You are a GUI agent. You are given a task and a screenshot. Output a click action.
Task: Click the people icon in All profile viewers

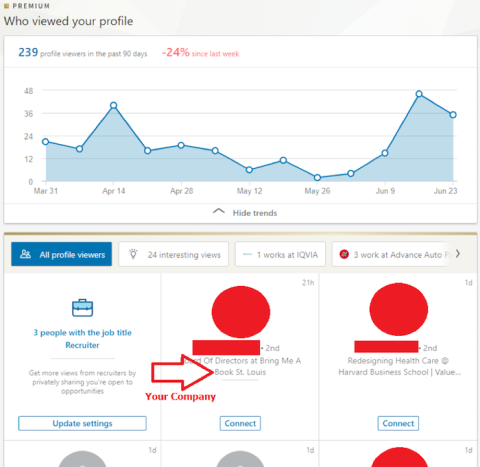coord(25,254)
